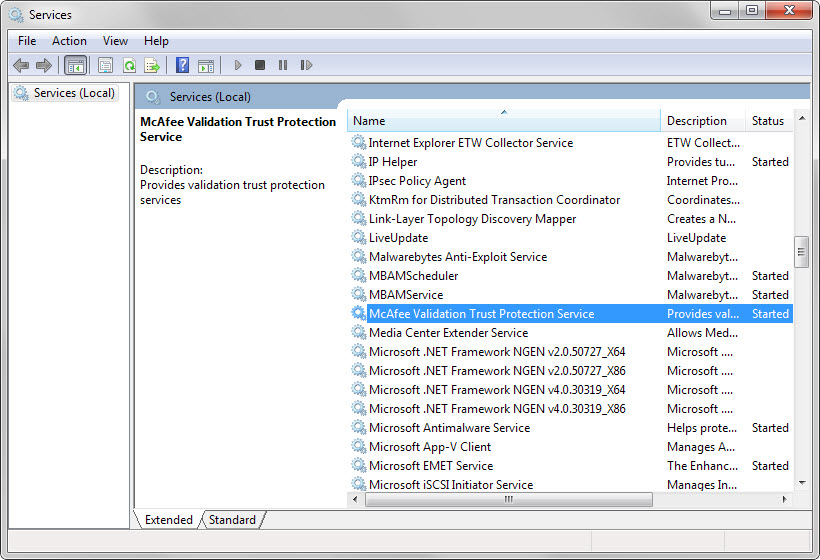Click 'Helps prote...' description cell

pyautogui.click(x=702, y=428)
